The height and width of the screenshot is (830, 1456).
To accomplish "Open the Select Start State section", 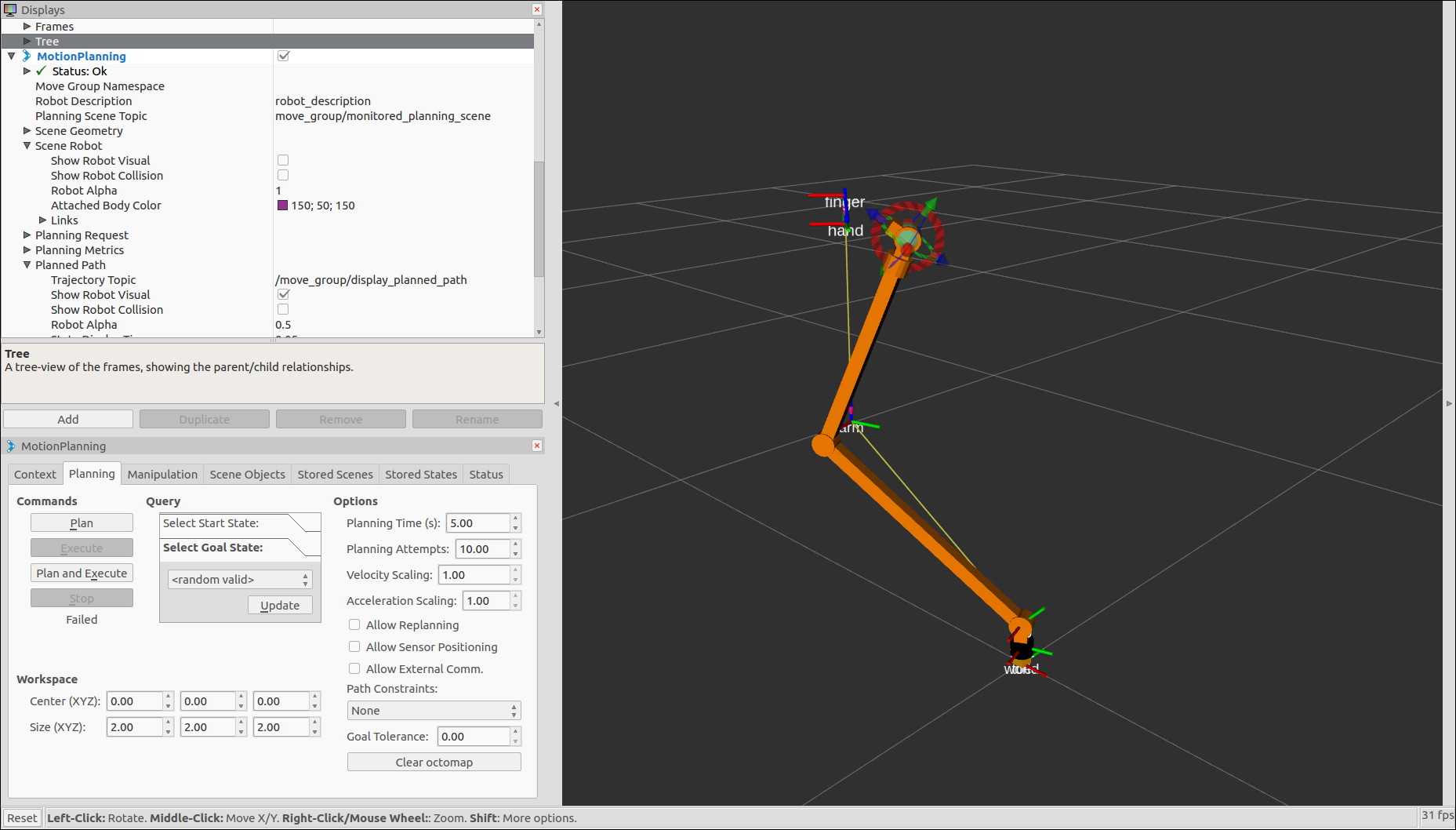I will tap(240, 523).
